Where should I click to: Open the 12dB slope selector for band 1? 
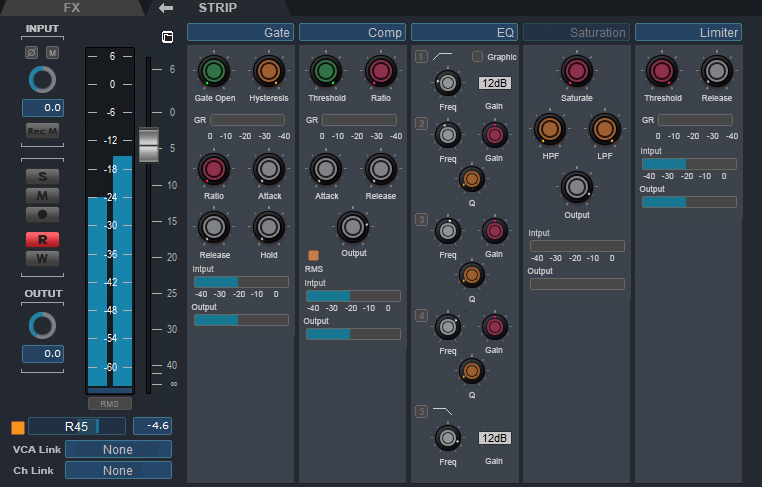pyautogui.click(x=494, y=83)
